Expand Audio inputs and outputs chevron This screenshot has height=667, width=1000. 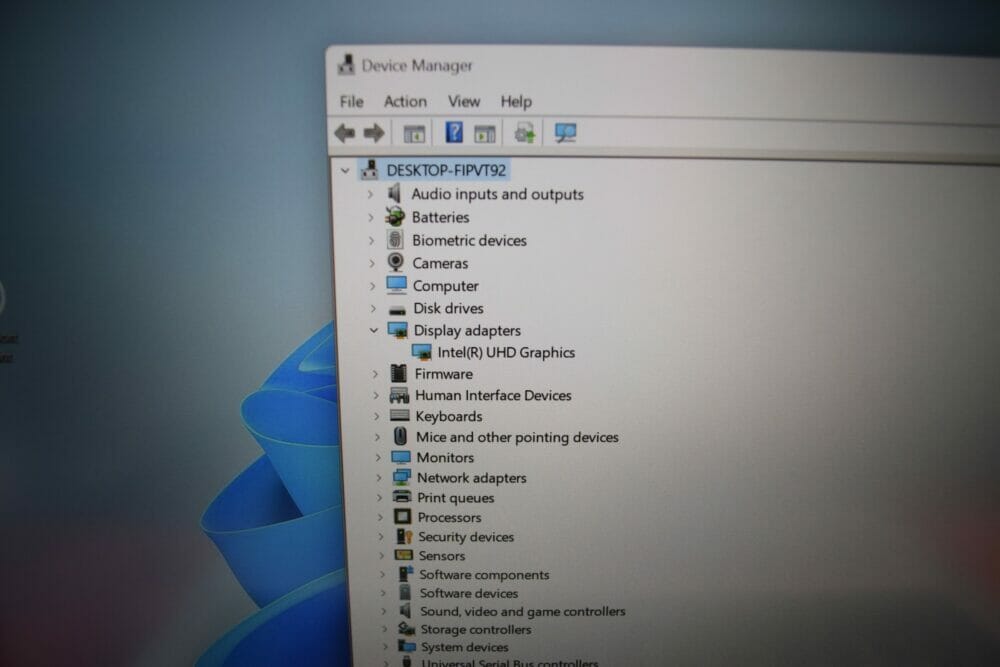[x=370, y=193]
